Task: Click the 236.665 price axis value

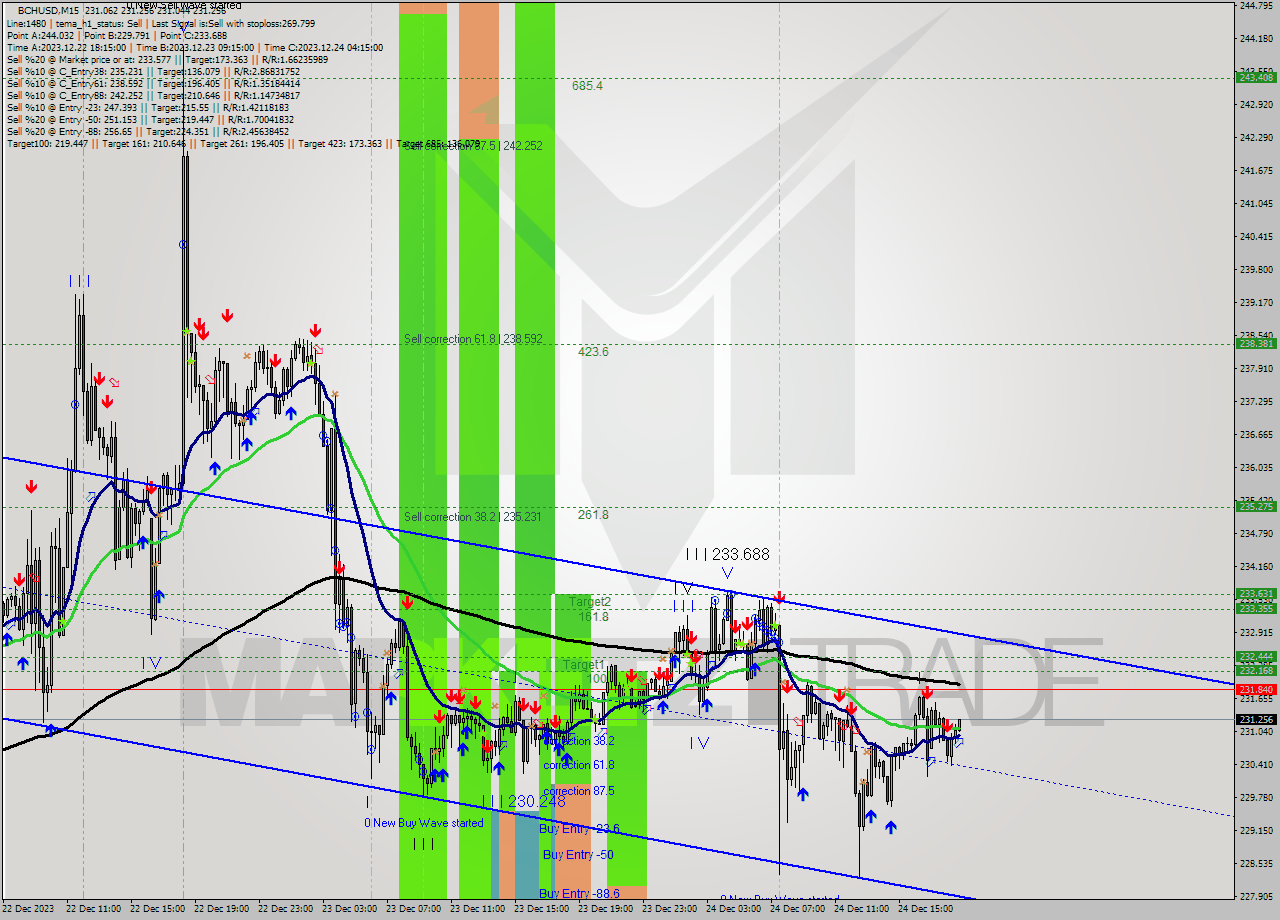Action: coord(1256,434)
